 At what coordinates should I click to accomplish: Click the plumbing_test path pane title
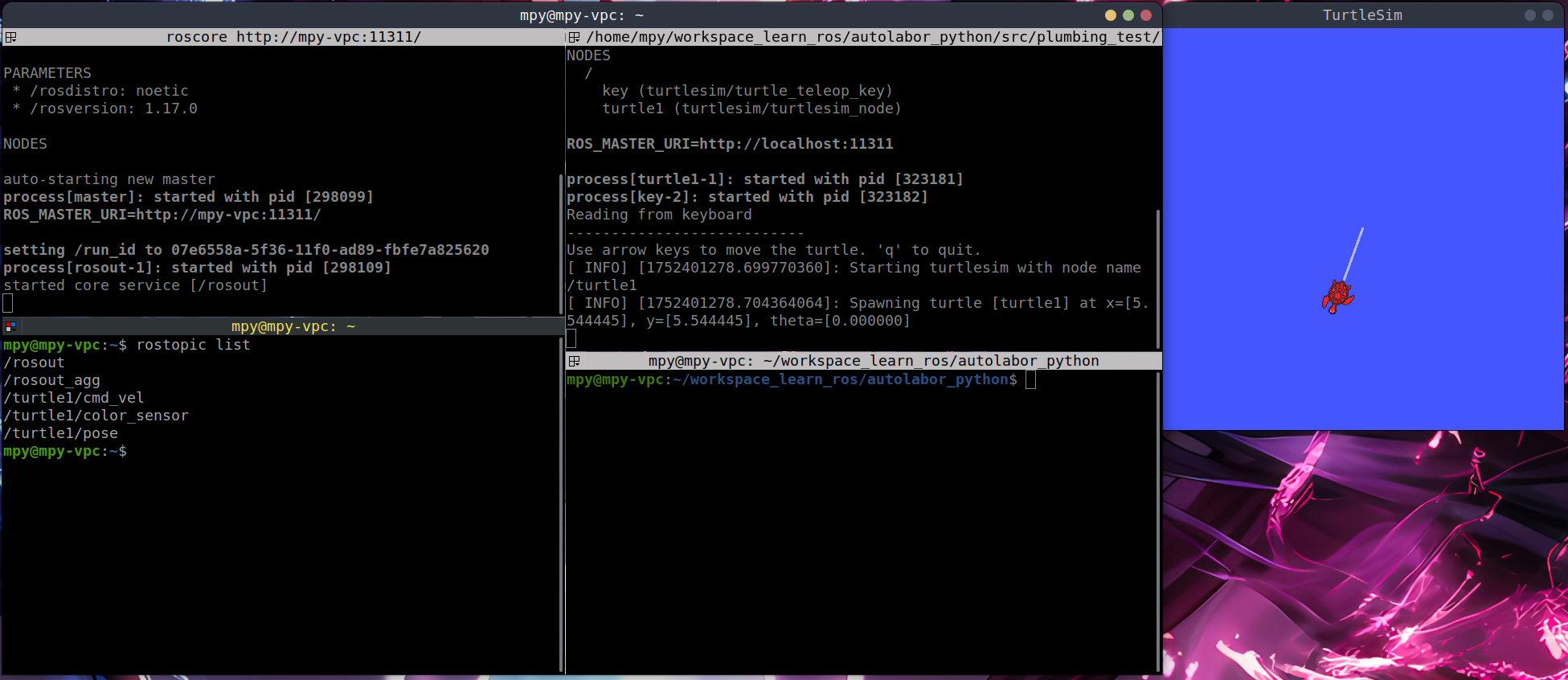[x=873, y=37]
